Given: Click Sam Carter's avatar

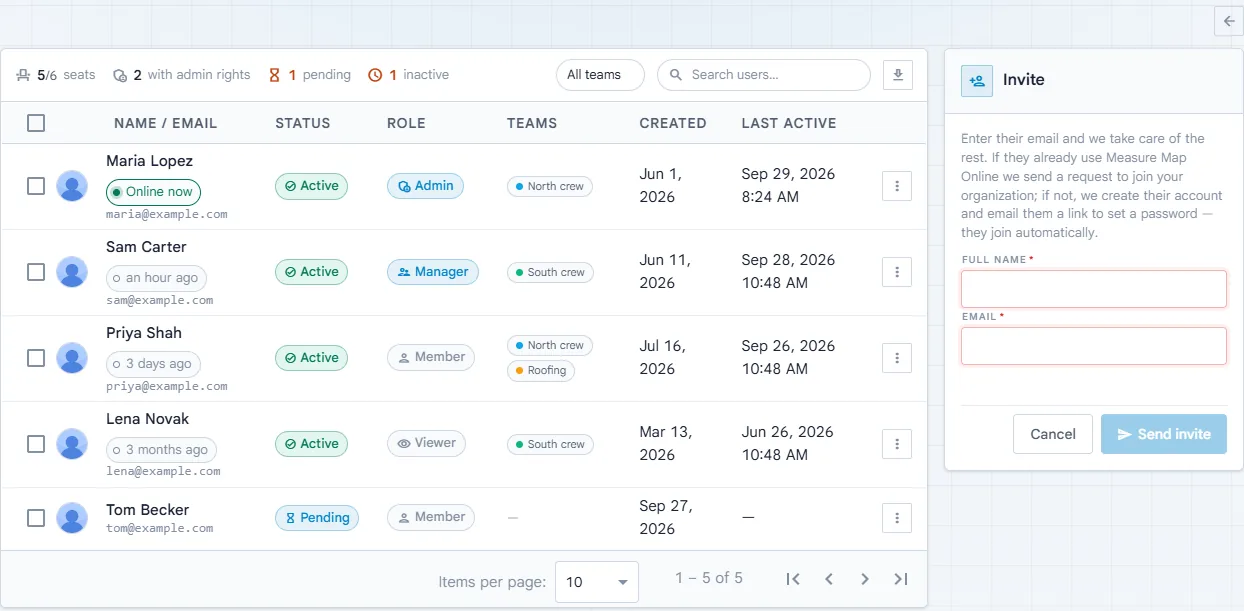Looking at the screenshot, I should [x=72, y=272].
